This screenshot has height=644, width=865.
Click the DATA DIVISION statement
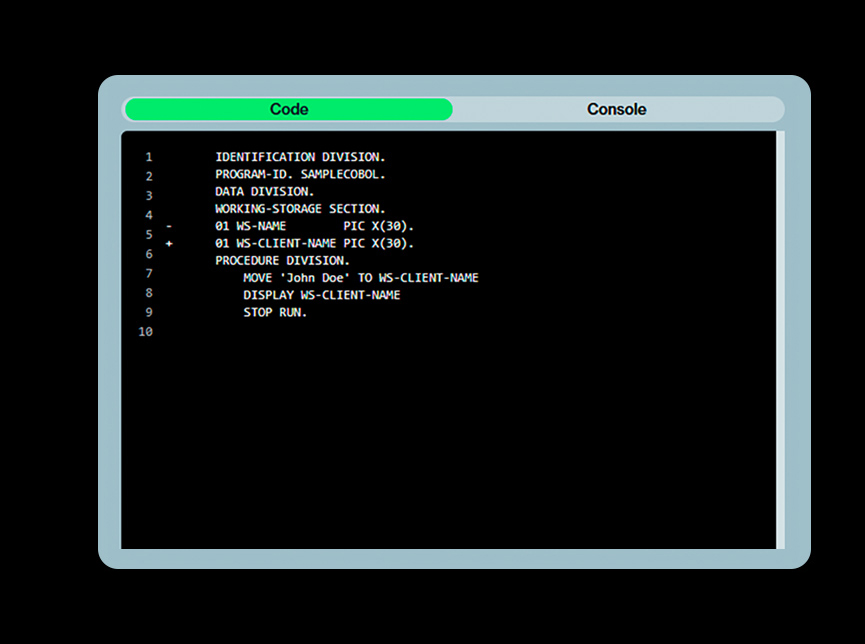[x=265, y=191]
